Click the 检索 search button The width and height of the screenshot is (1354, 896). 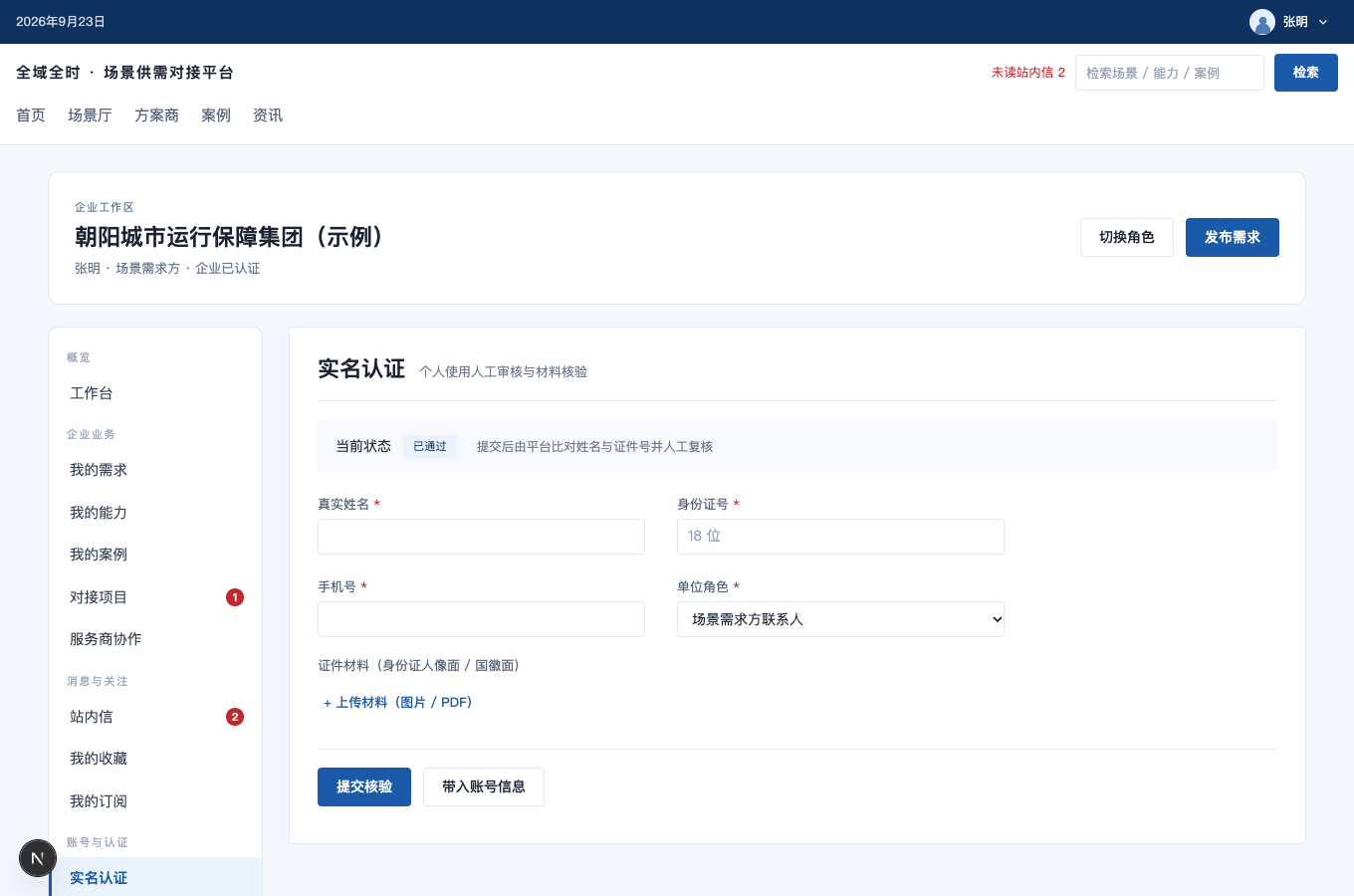(1306, 73)
